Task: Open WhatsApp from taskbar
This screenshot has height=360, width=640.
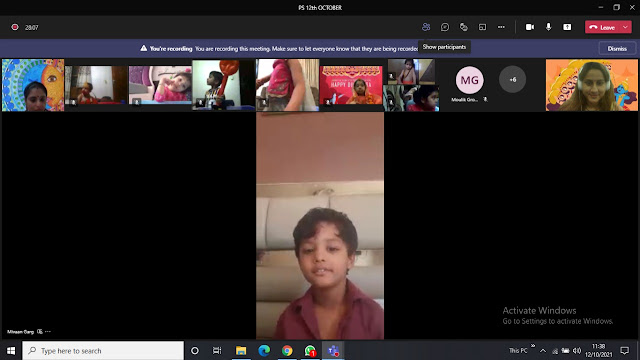Action: coord(310,351)
